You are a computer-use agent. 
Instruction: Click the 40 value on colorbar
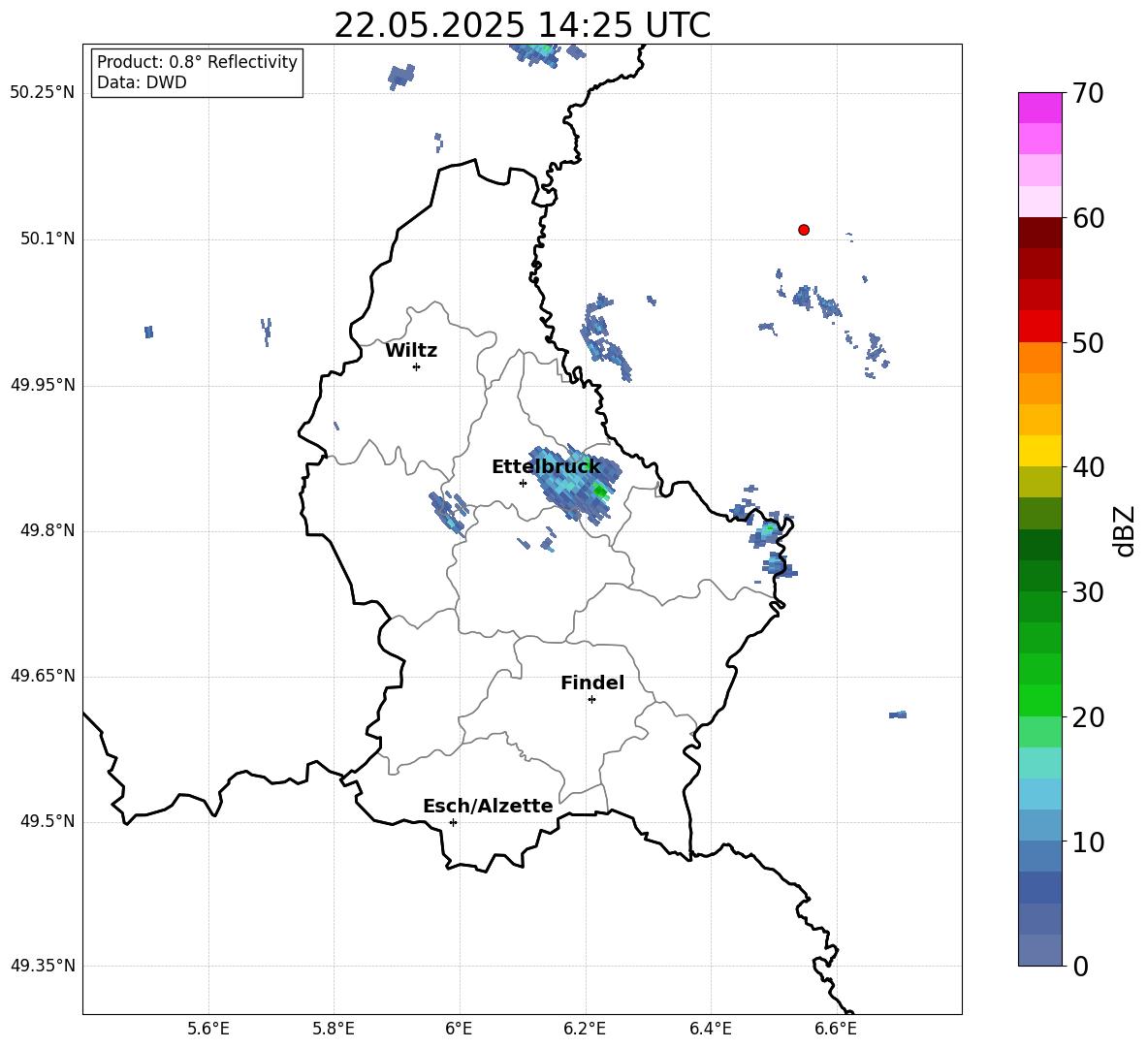[x=1087, y=467]
